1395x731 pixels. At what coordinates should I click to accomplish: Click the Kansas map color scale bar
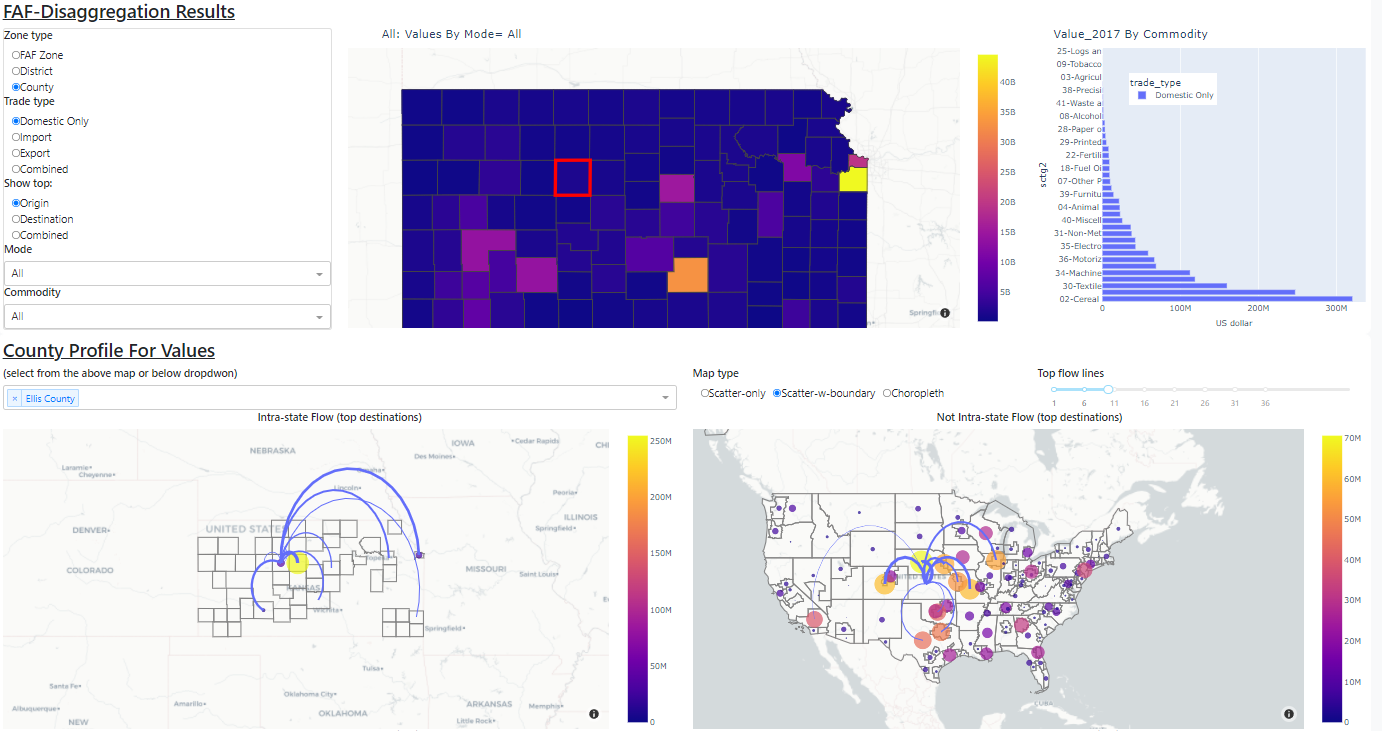(988, 188)
